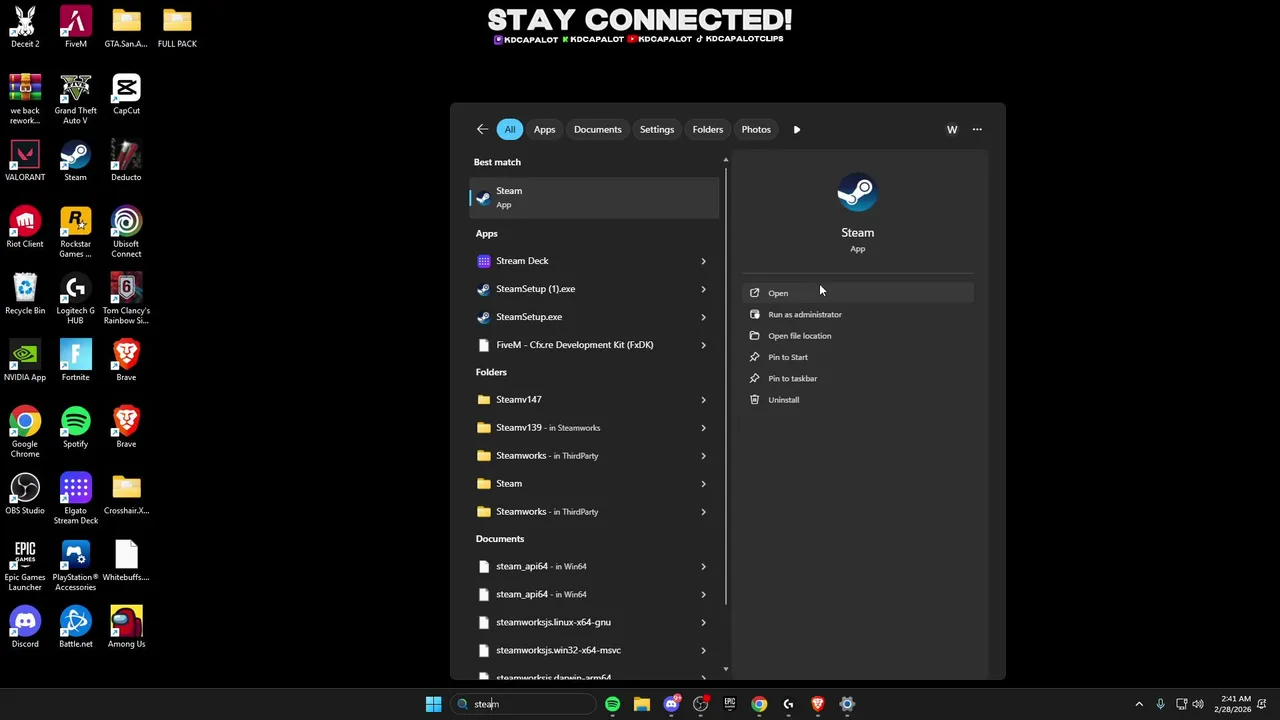Choose Open file location for Steam
Screen dimensions: 1280x720
tap(857, 336)
